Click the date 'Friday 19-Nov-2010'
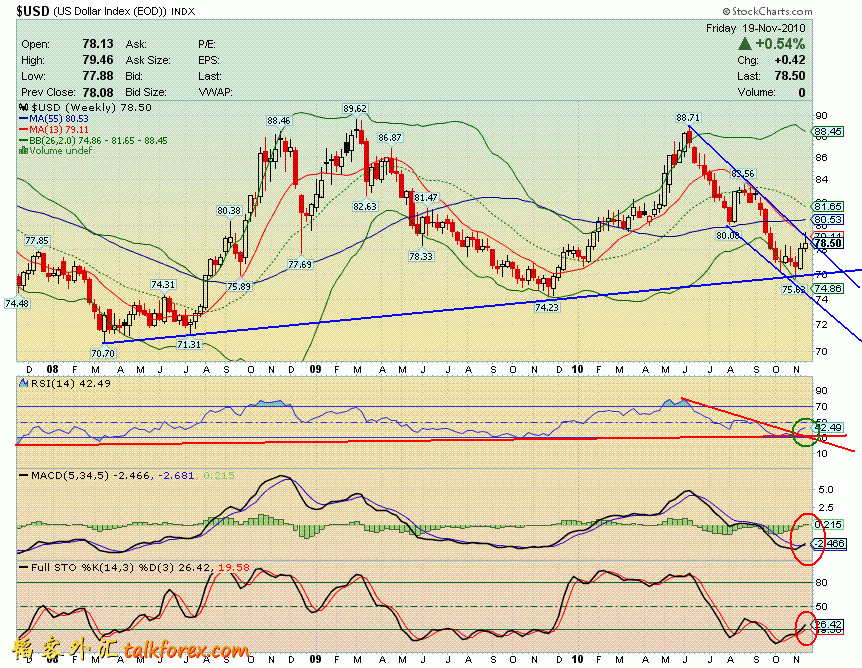Viewport: 862px width, 668px height. pyautogui.click(x=755, y=28)
